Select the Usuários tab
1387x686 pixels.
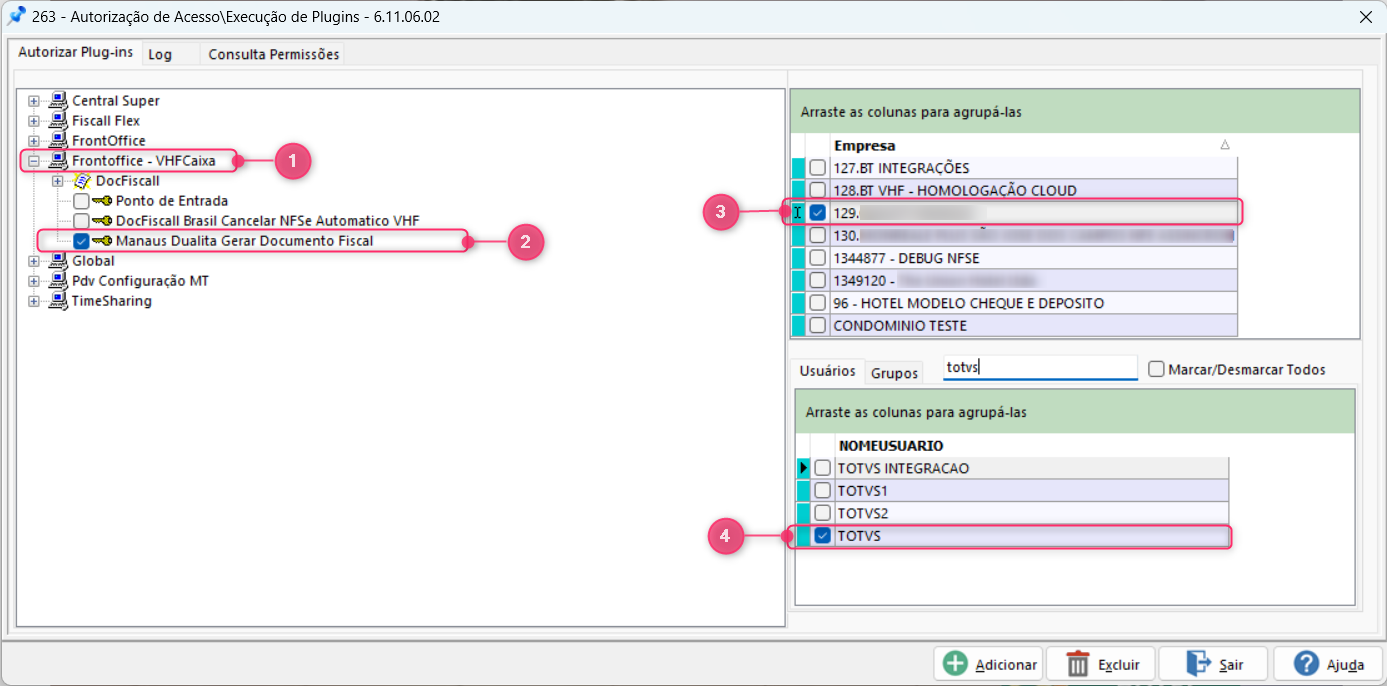[827, 371]
